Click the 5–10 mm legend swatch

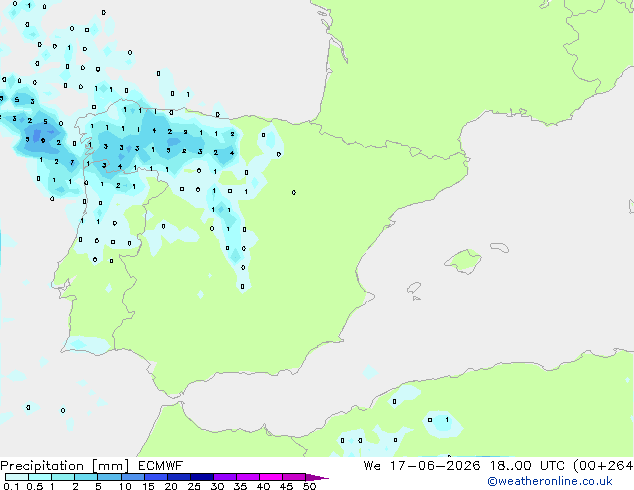point(109,477)
